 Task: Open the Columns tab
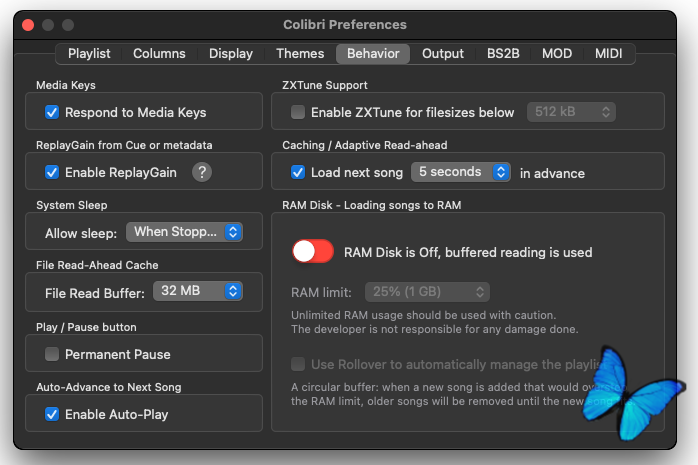(159, 53)
